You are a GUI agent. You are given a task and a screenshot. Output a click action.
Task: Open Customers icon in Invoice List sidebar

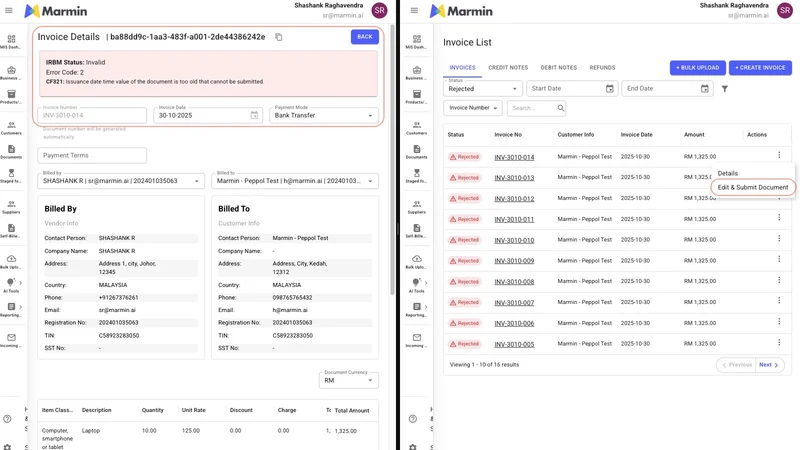[x=417, y=125]
